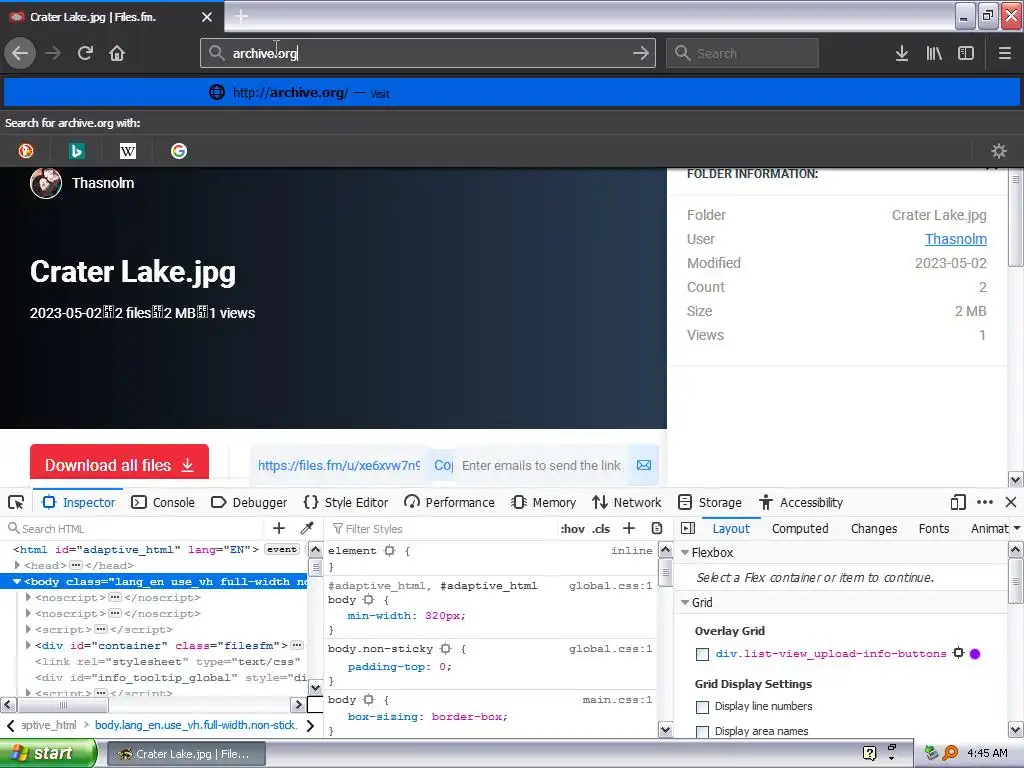Toggle the :hov pseudo-class panel
Image resolution: width=1024 pixels, height=768 pixels.
tap(572, 529)
